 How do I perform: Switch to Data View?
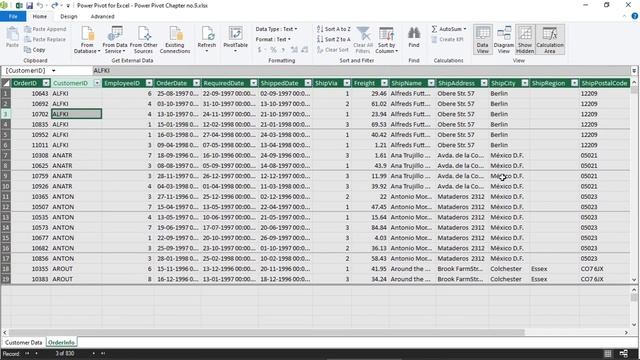coord(482,40)
